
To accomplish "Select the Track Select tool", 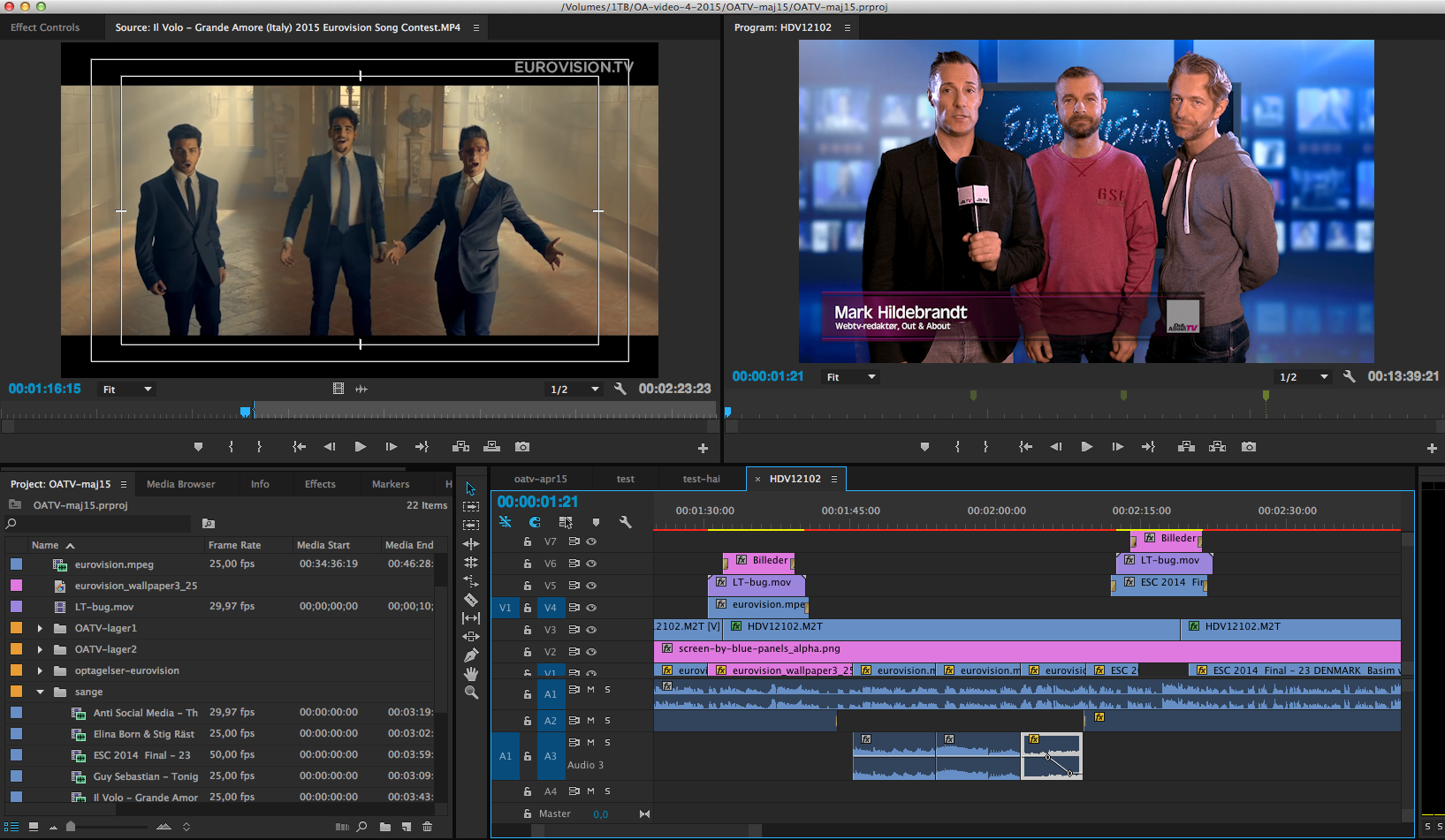I will click(x=471, y=507).
